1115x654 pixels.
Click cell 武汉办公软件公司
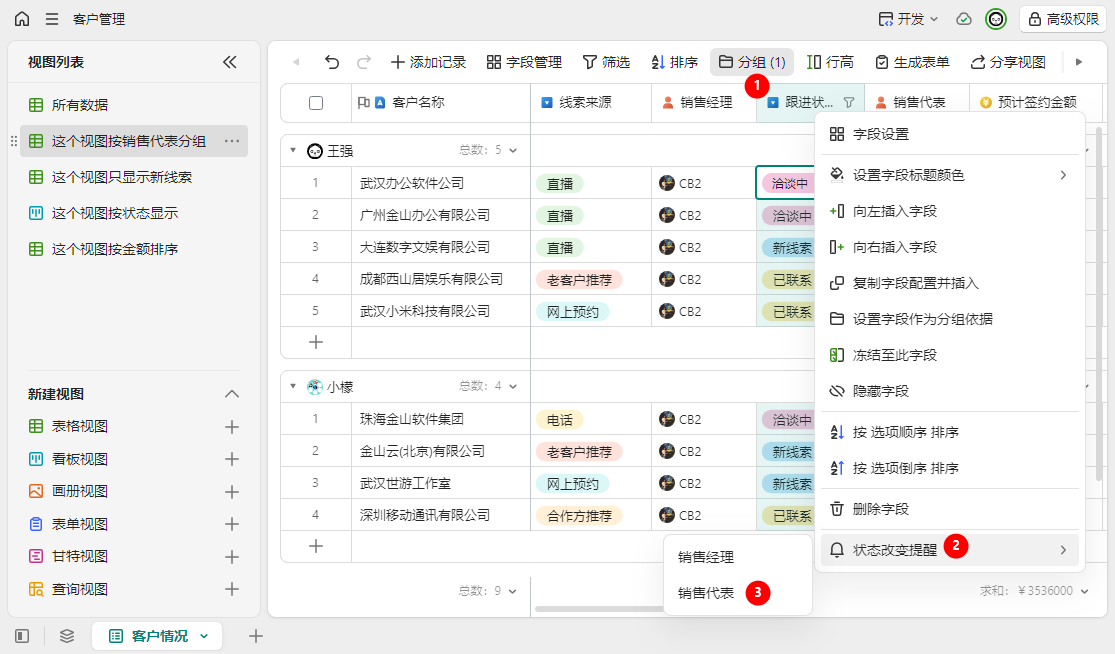click(x=441, y=183)
